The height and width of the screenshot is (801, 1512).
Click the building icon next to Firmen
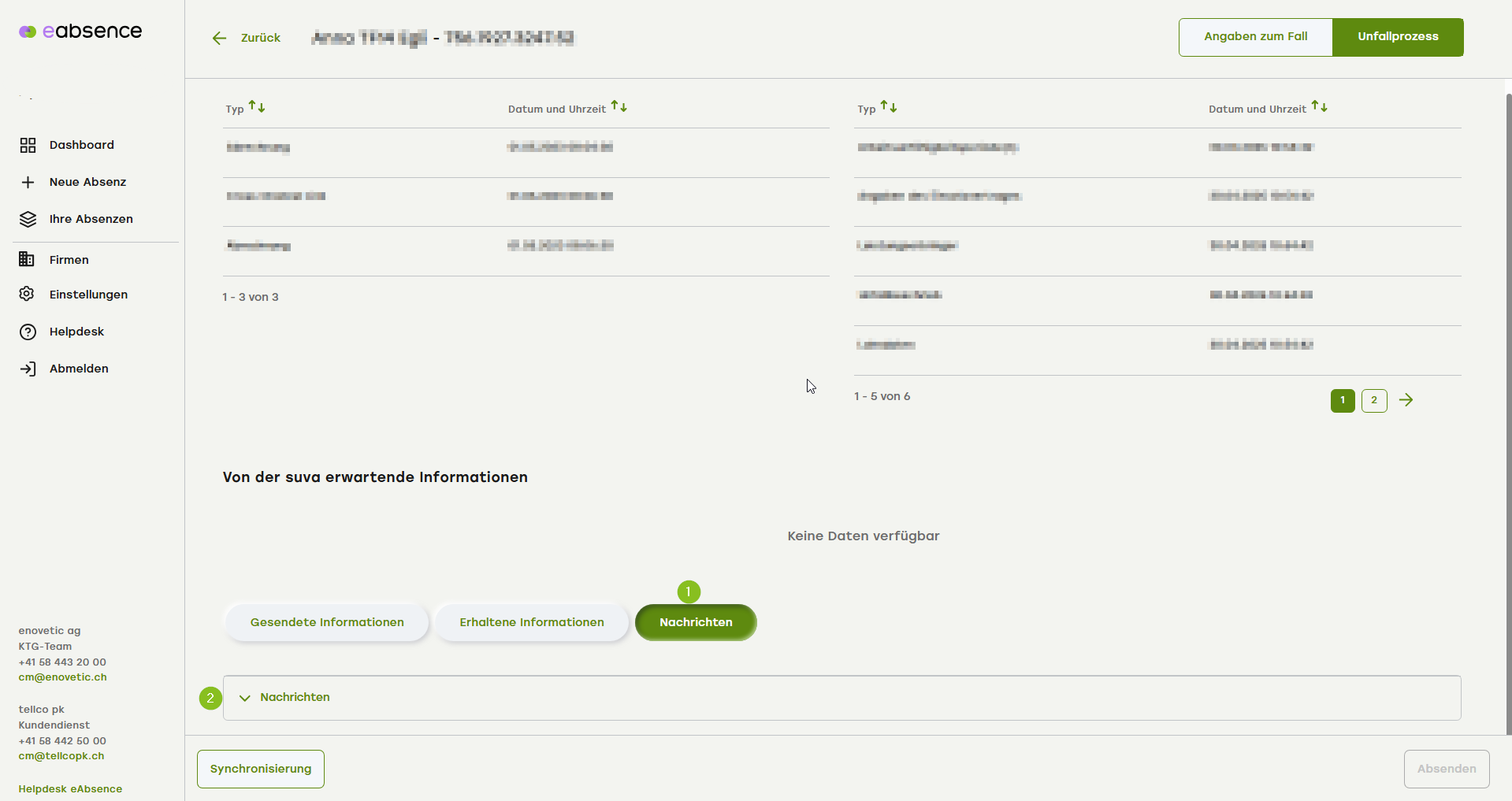(27, 259)
